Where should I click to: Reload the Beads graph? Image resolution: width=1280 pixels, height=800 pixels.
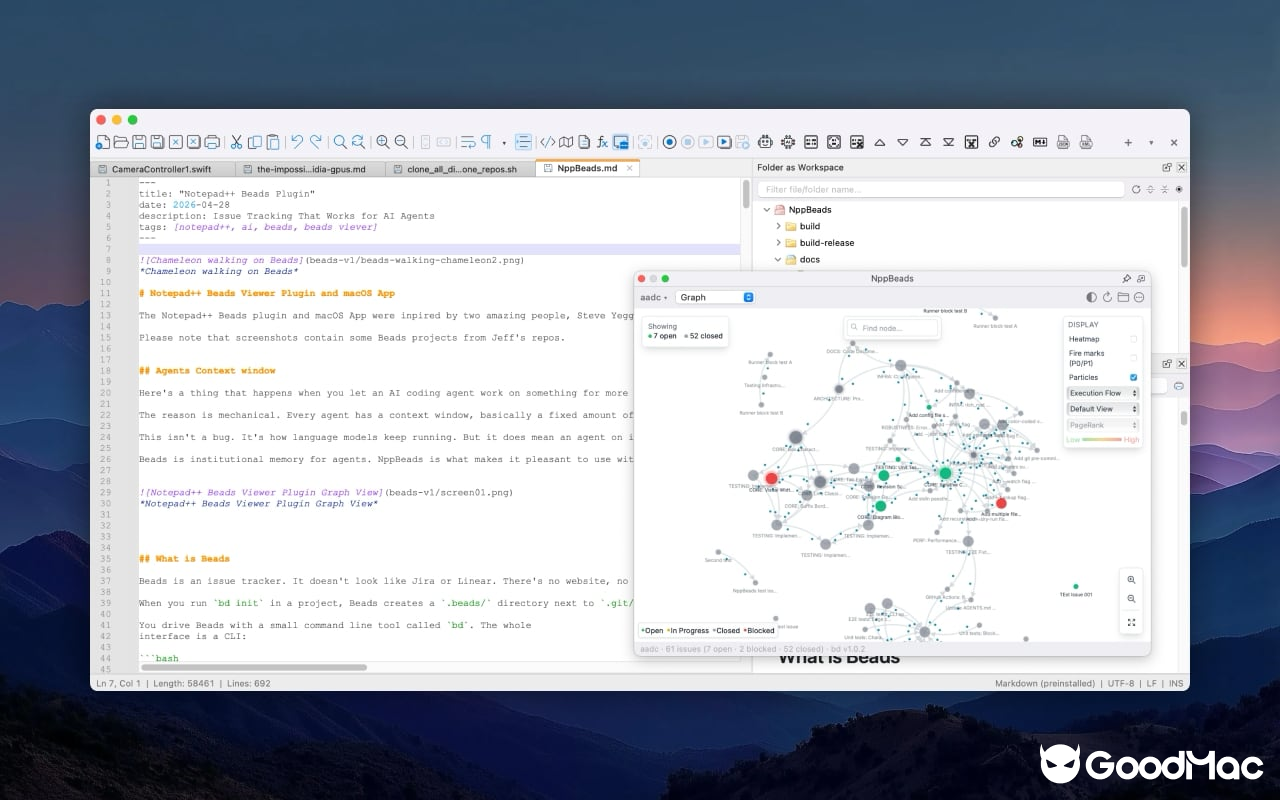click(1107, 297)
